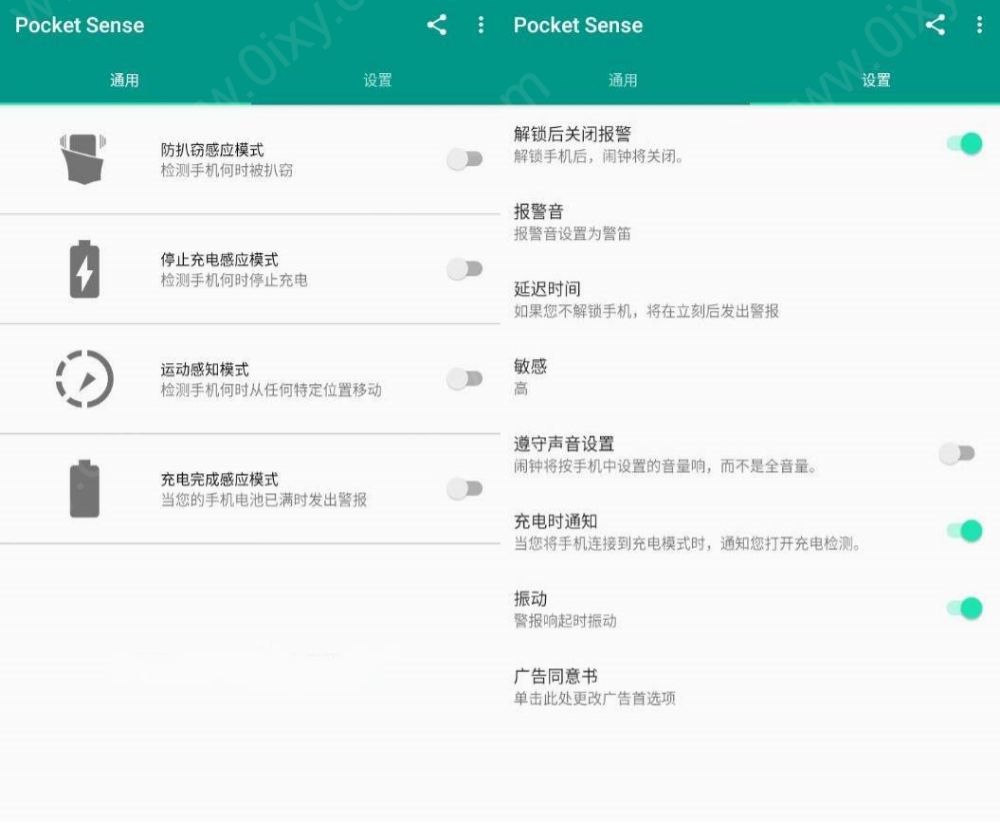
Task: Tap the full battery icon for 充电完成感应模式
Action: click(x=84, y=489)
